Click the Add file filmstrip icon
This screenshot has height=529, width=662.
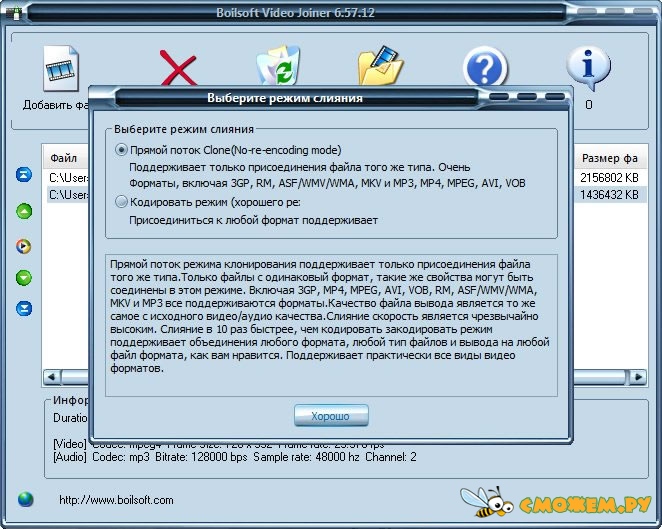[61, 68]
